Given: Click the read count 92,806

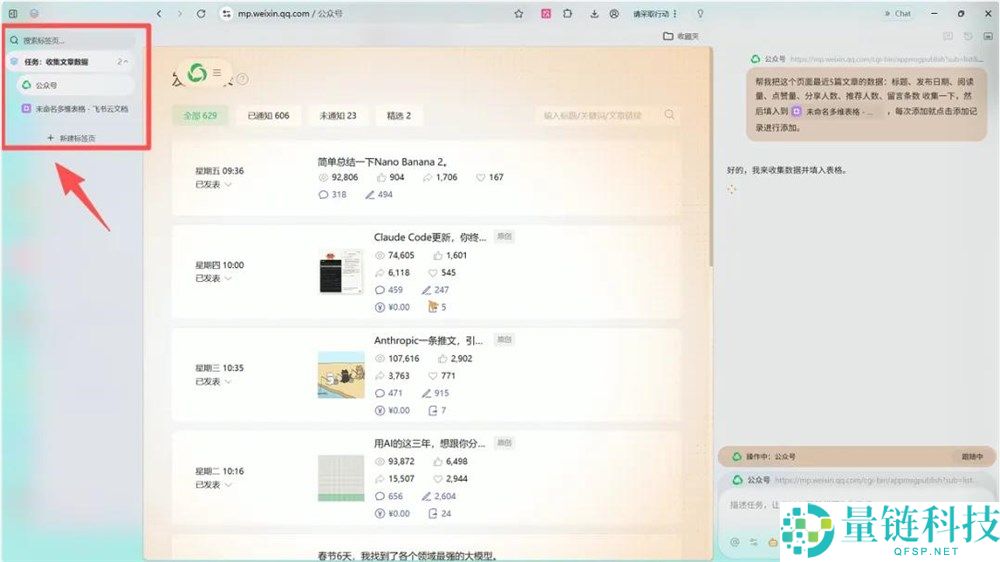Looking at the screenshot, I should click(344, 177).
